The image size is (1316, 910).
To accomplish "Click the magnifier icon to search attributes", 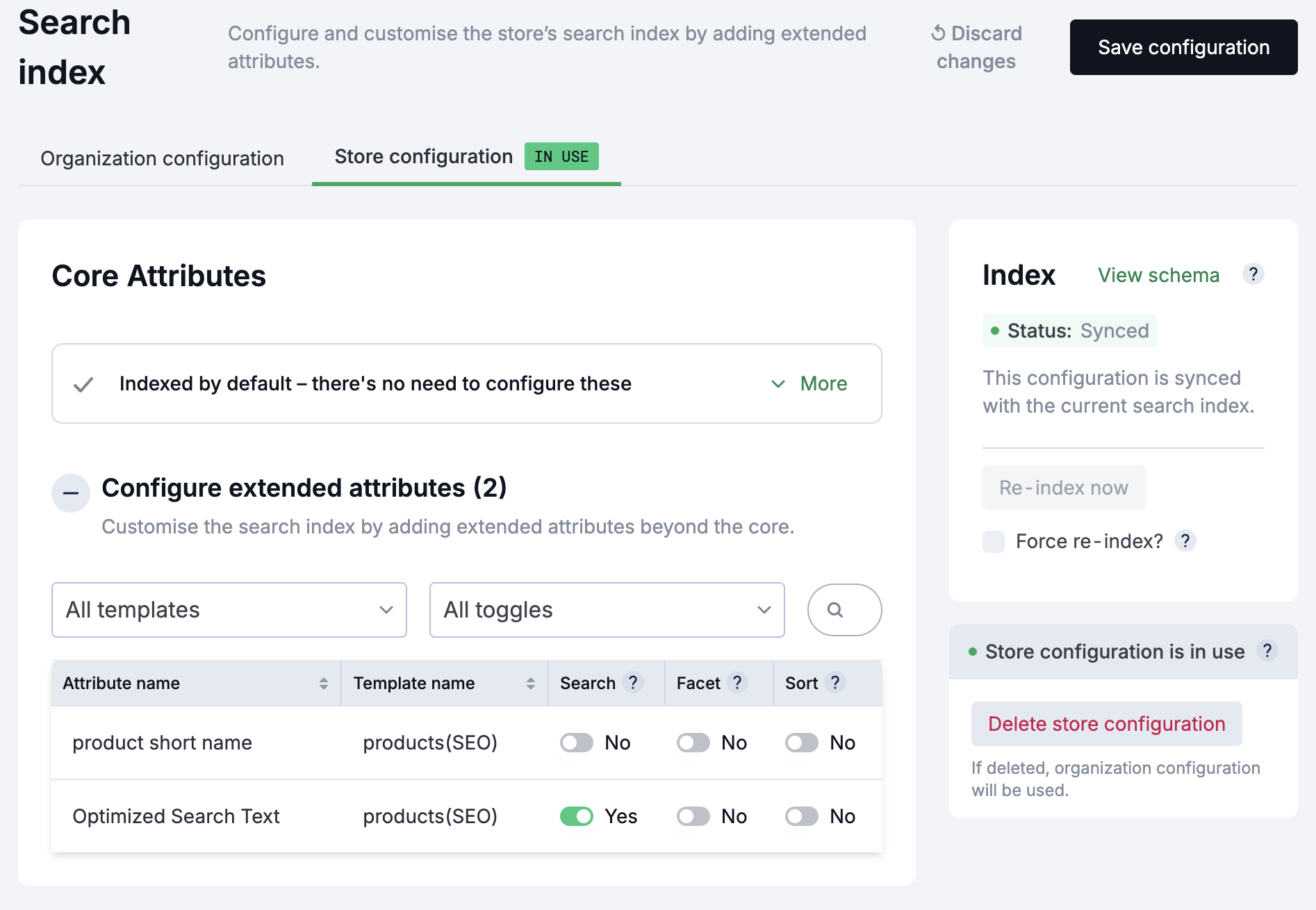I will click(844, 610).
